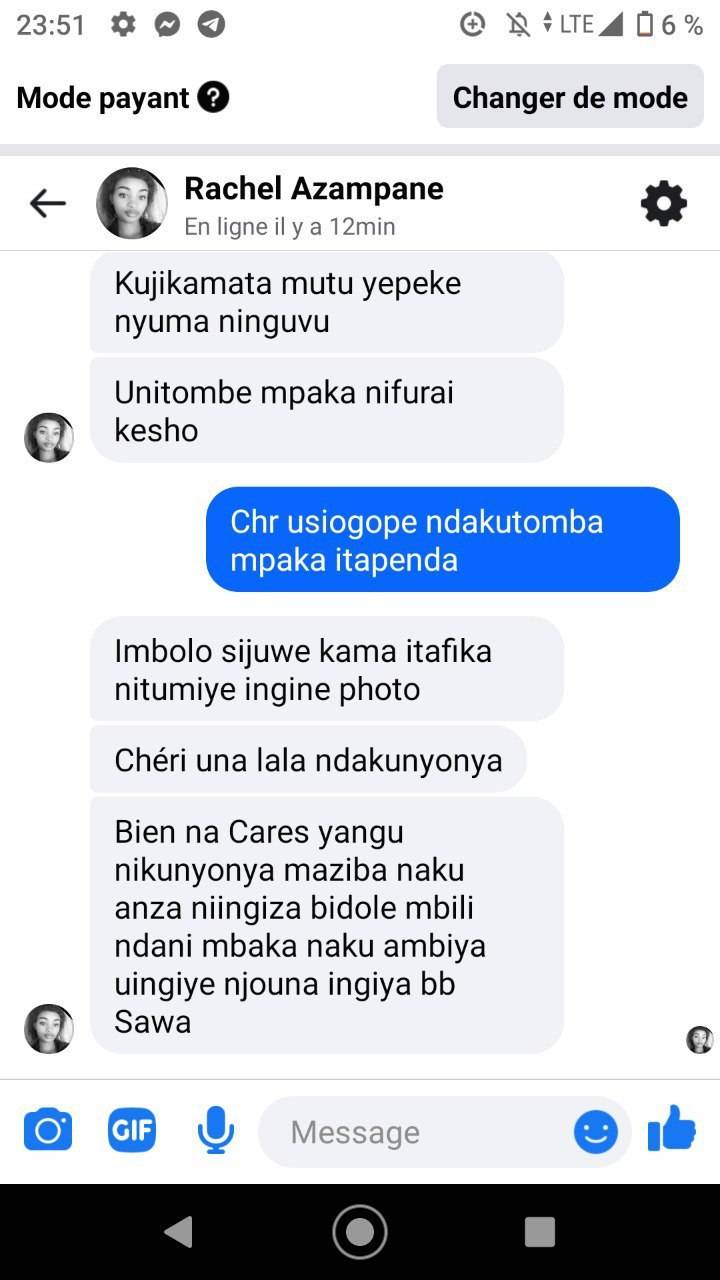The height and width of the screenshot is (1280, 720).
Task: Tap the small read-receipt avatar
Action: (700, 1040)
